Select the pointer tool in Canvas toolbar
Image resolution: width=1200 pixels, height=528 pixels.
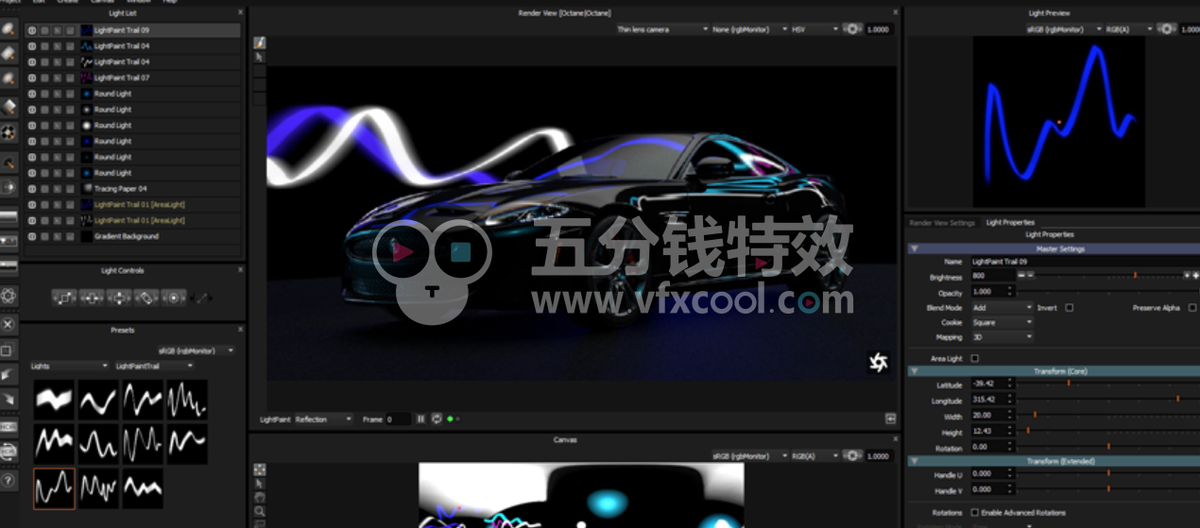click(260, 482)
